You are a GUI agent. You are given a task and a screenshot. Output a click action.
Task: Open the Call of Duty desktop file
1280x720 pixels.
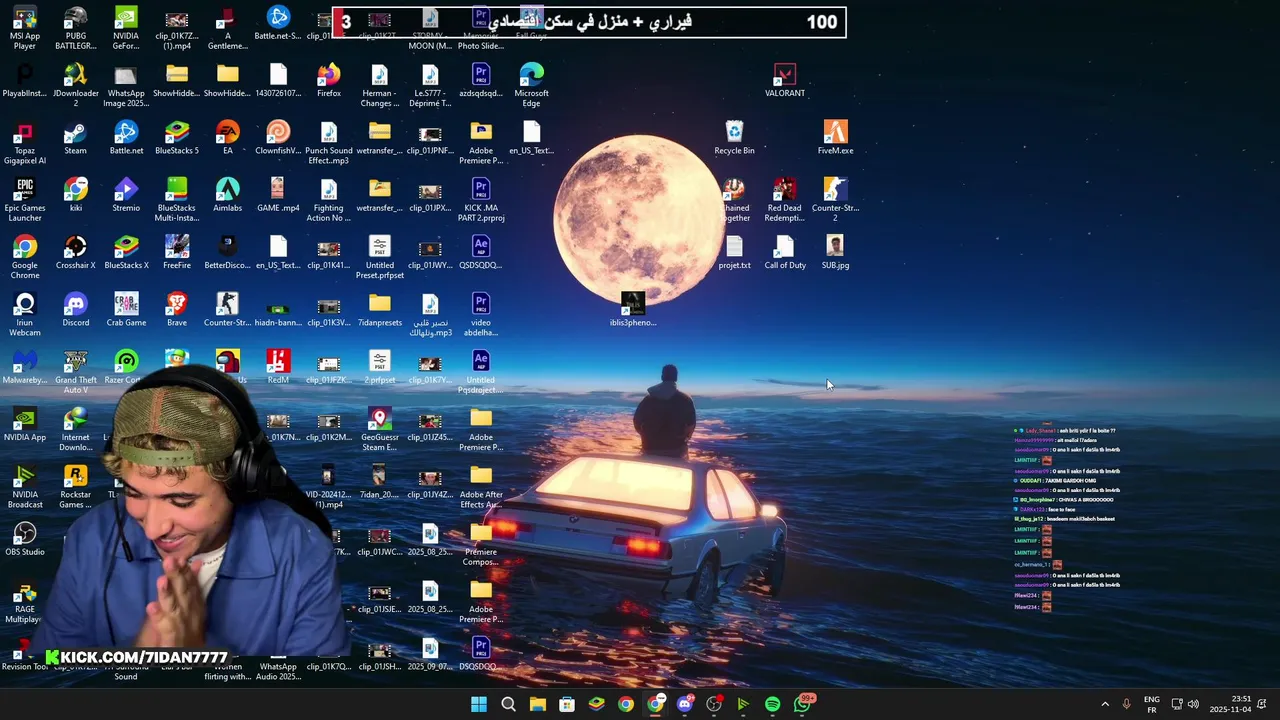[785, 252]
